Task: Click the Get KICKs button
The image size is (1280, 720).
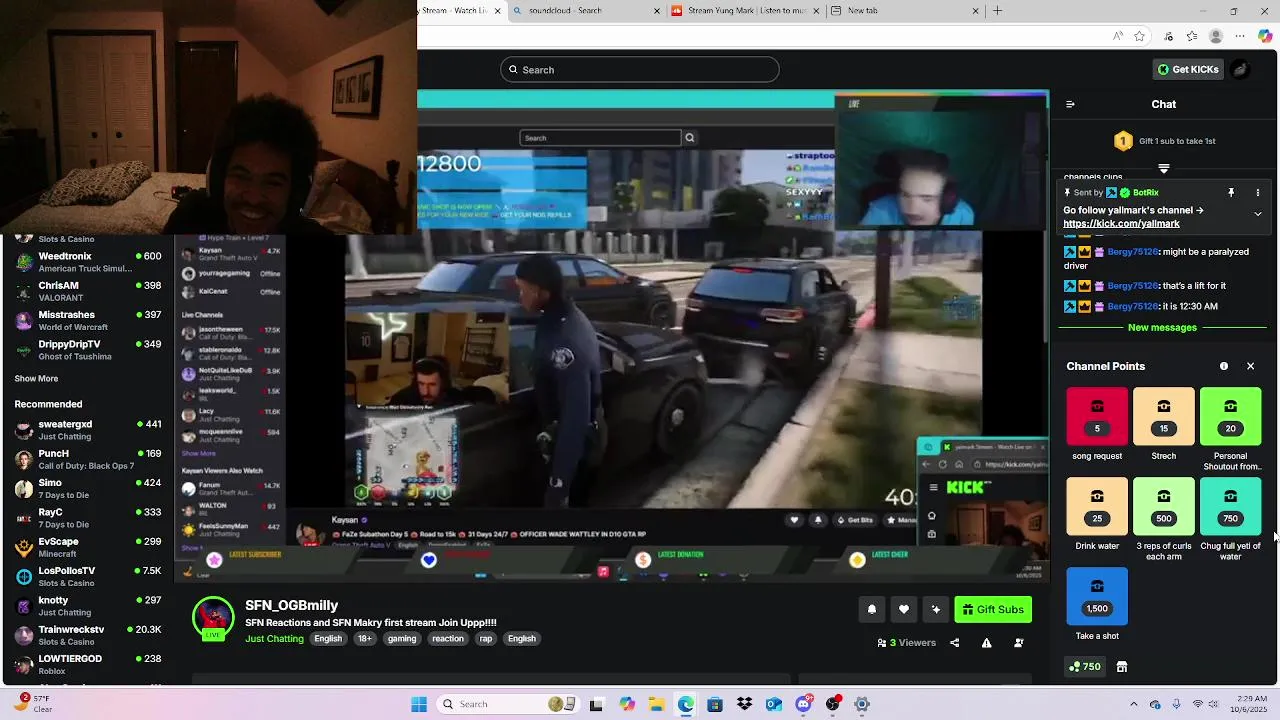Action: [1189, 69]
